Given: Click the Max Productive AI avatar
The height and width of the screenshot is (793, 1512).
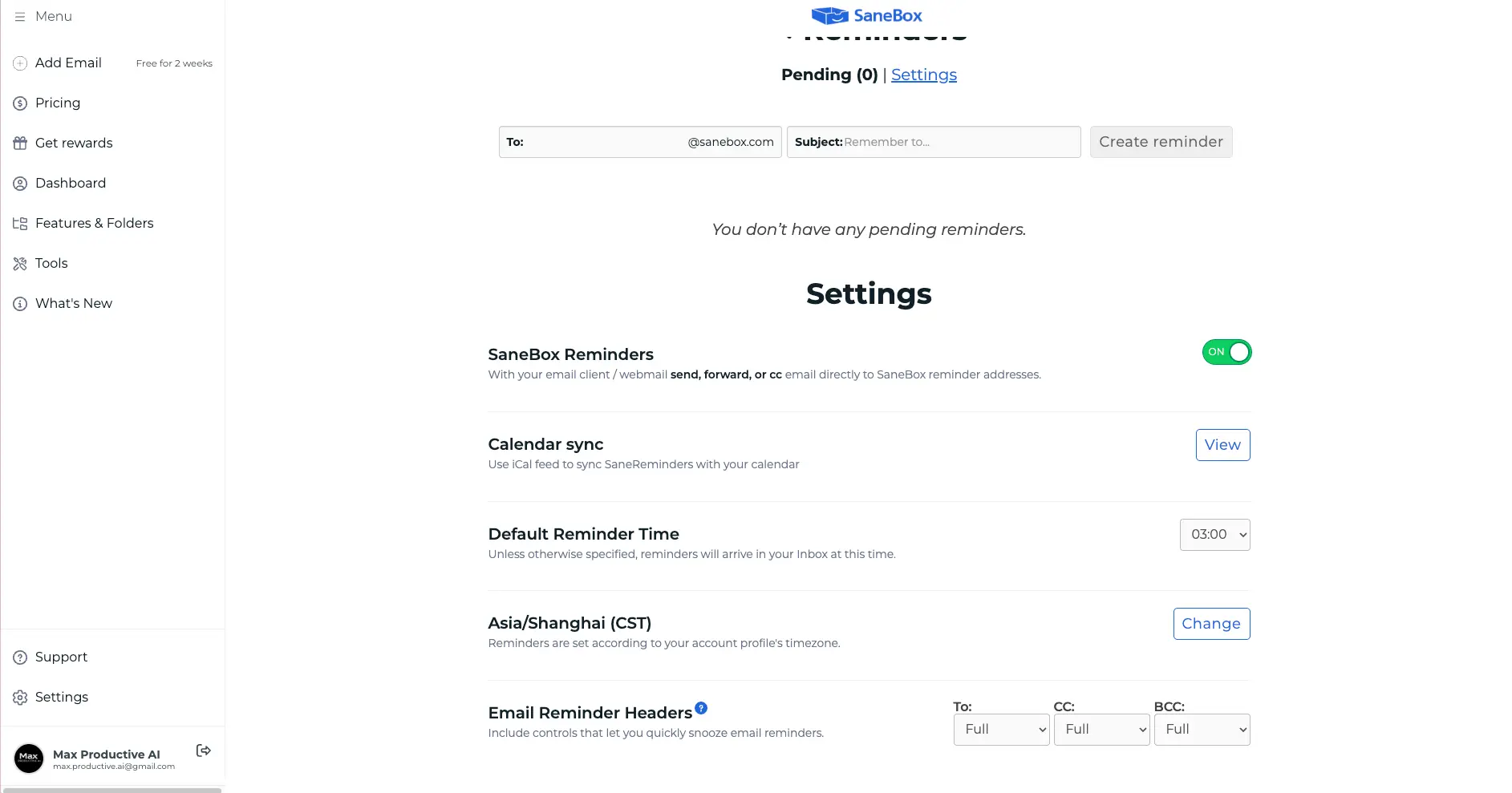Looking at the screenshot, I should pyautogui.click(x=29, y=758).
